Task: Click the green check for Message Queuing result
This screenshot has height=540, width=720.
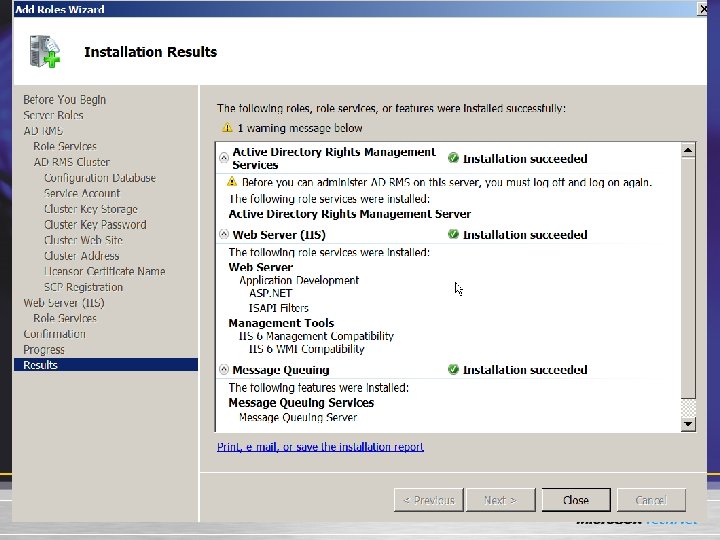Action: pyautogui.click(x=453, y=369)
